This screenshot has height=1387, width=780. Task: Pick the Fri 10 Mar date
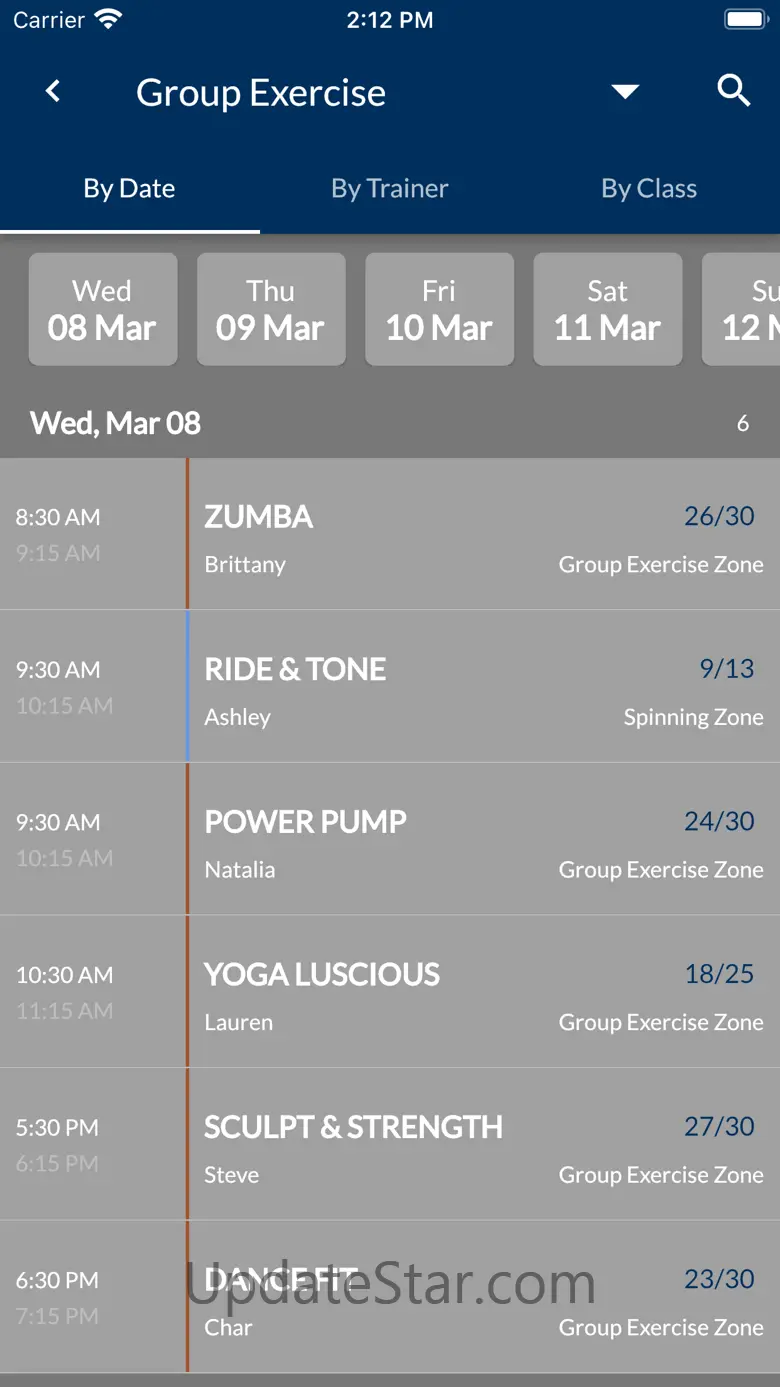click(439, 309)
